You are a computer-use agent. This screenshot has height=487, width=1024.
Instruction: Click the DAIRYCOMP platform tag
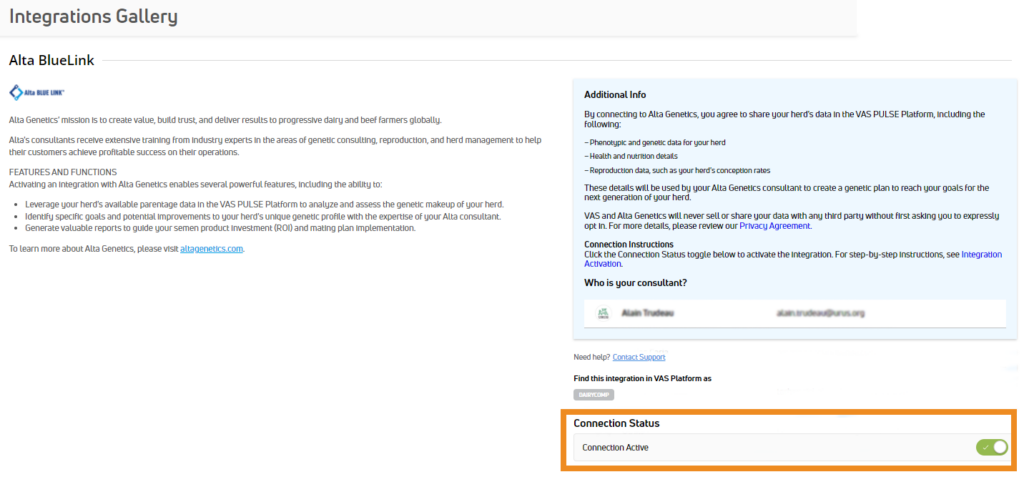tap(594, 395)
